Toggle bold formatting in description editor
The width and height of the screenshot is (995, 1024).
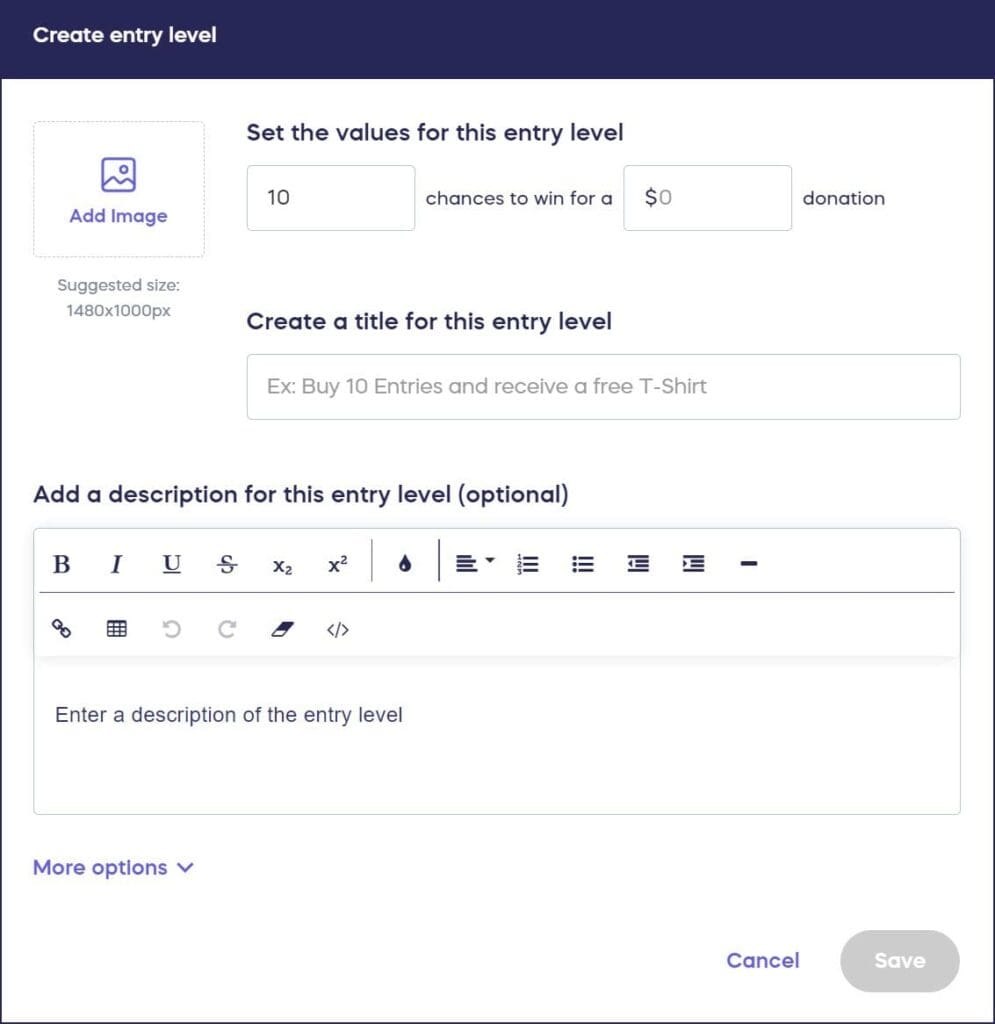61,564
